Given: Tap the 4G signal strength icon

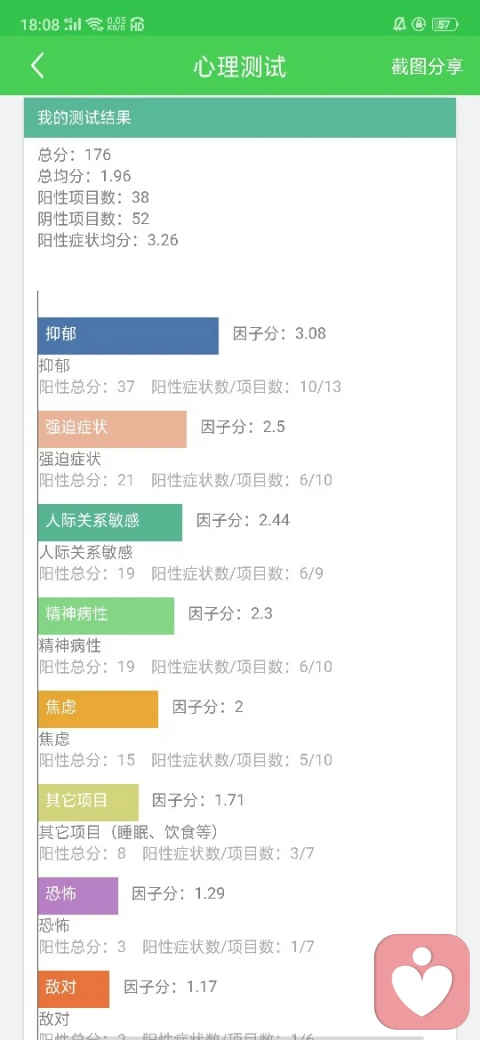Looking at the screenshot, I should click(73, 25).
